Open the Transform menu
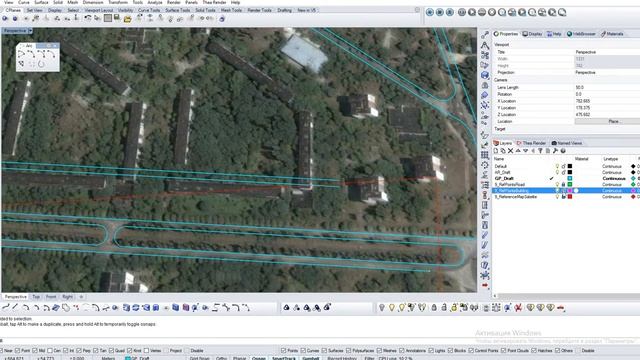 point(118,2)
